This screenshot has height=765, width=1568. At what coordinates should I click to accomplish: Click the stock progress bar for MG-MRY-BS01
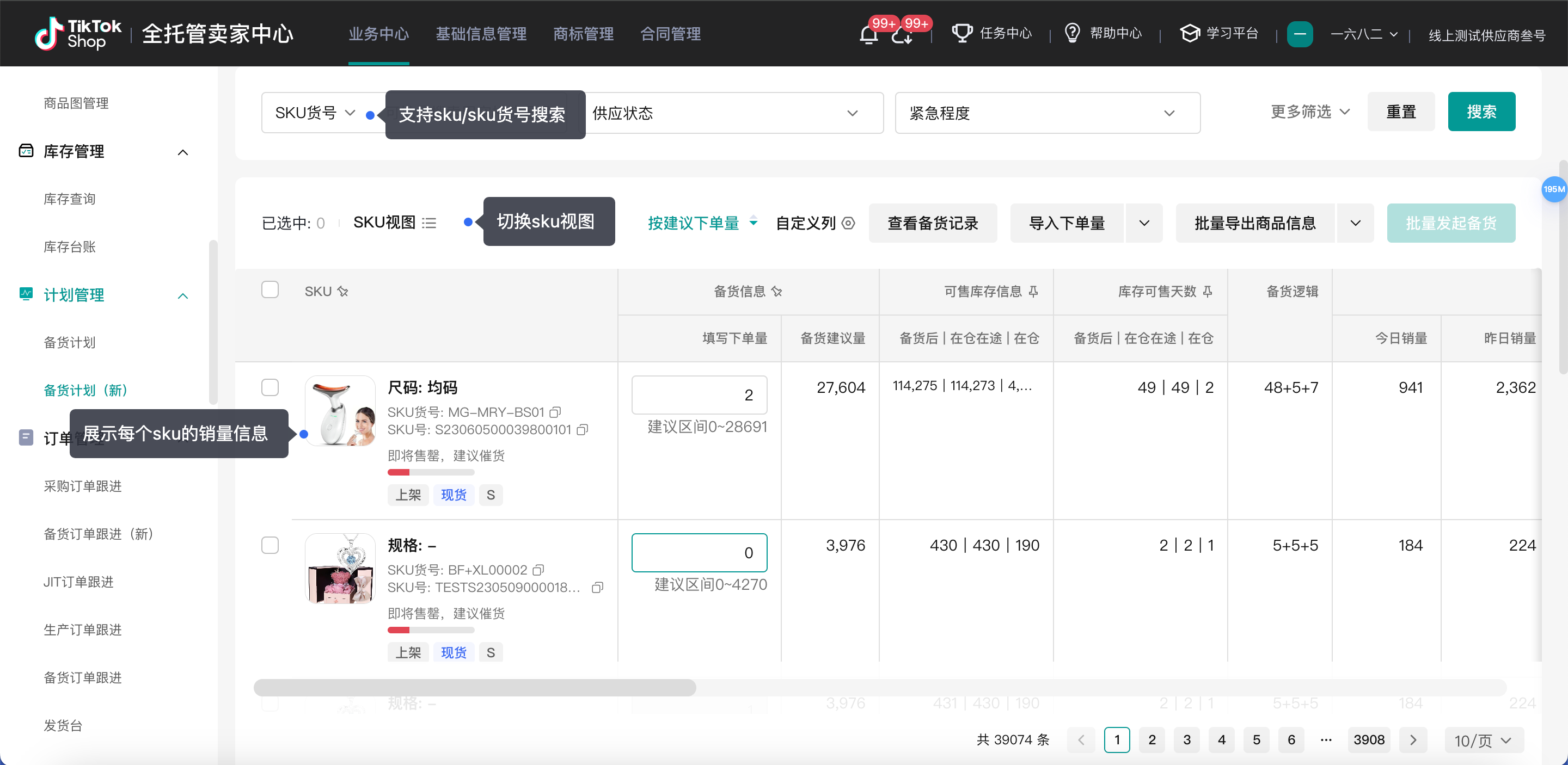pos(431,472)
